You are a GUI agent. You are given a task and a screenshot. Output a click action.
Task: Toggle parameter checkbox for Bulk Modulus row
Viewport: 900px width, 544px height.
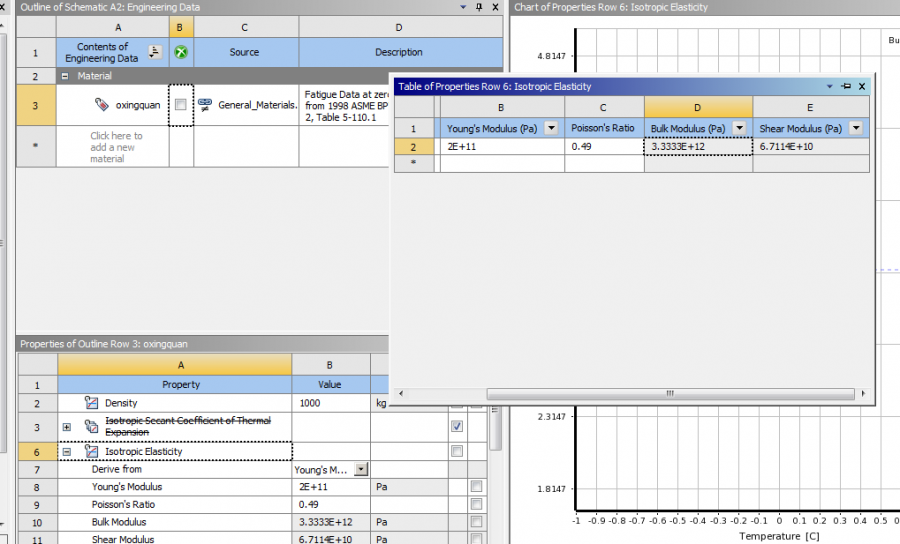coord(476,522)
